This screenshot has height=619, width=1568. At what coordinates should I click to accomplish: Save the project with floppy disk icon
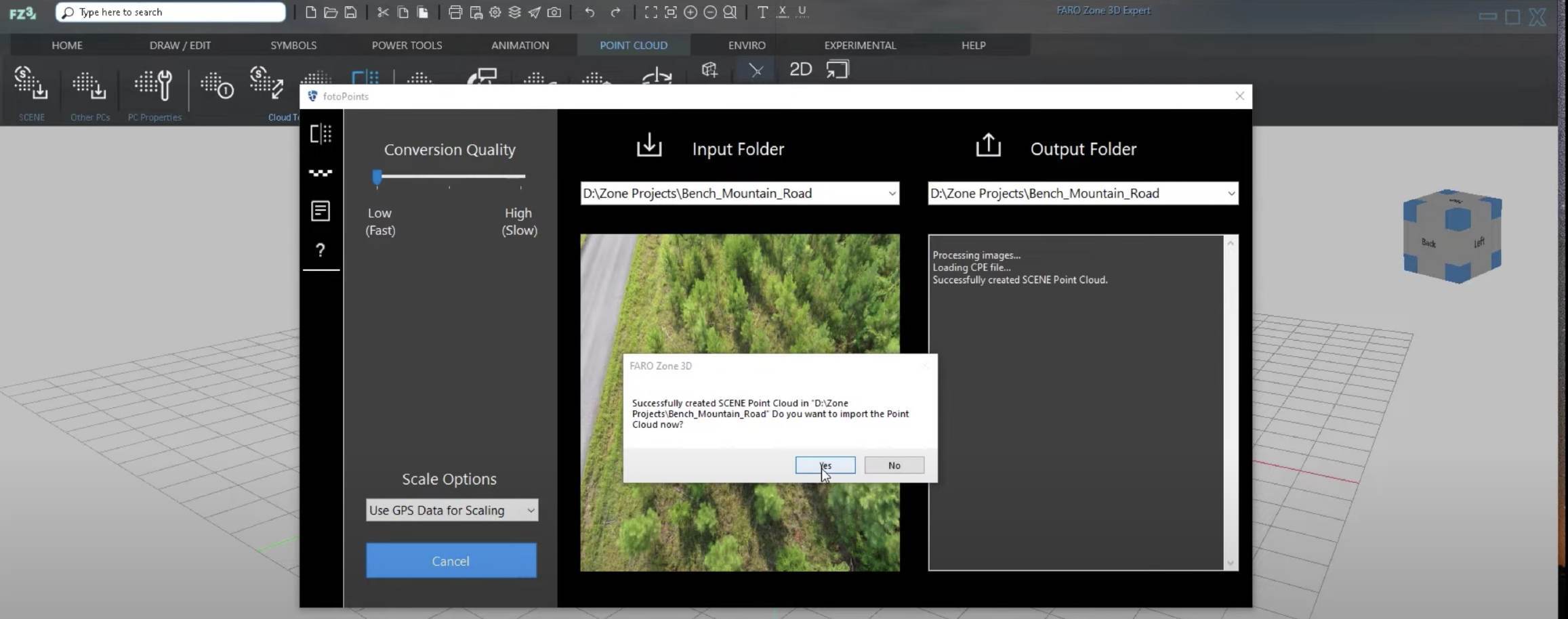(x=350, y=12)
